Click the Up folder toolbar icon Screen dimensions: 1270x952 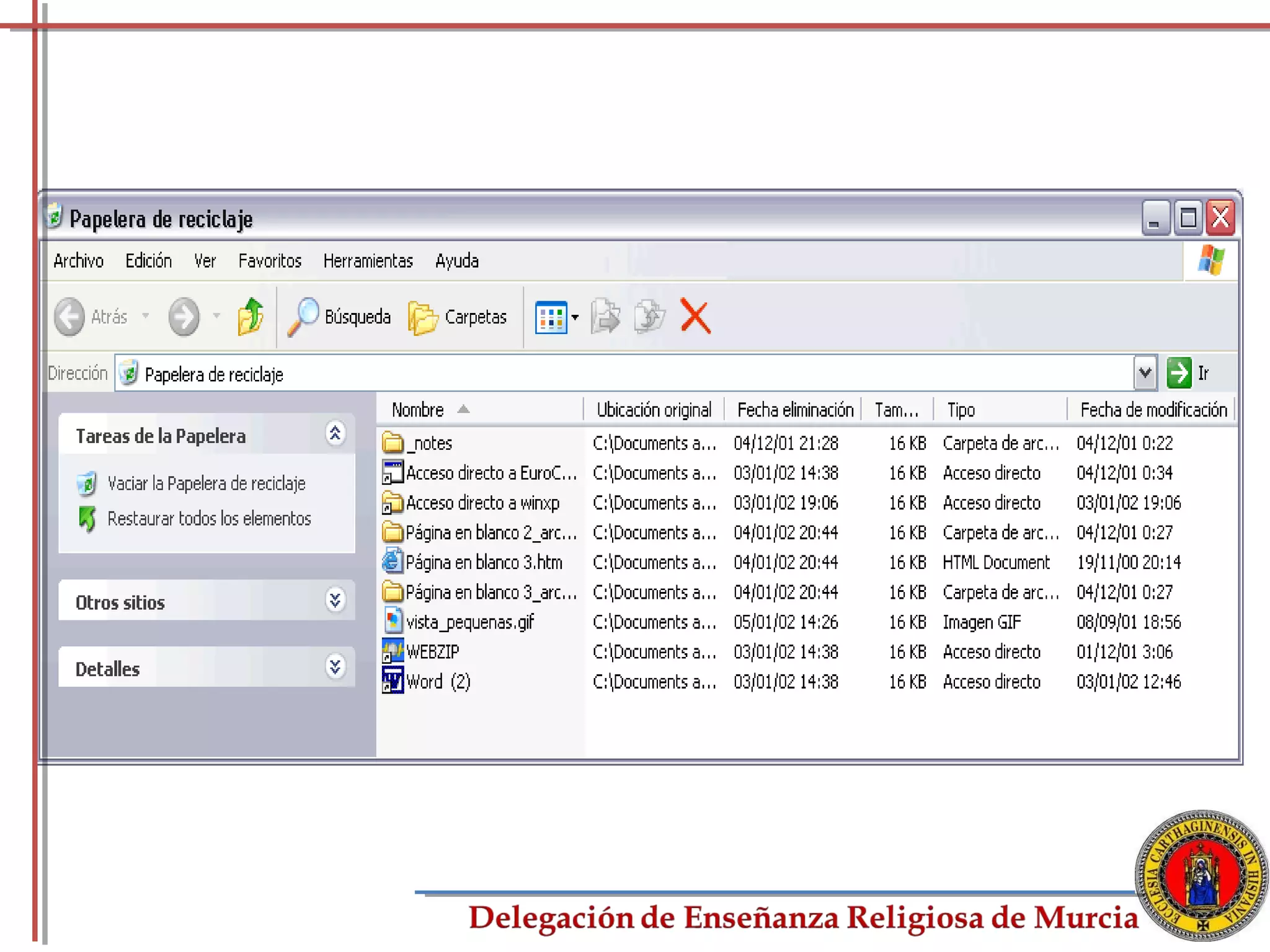point(251,317)
